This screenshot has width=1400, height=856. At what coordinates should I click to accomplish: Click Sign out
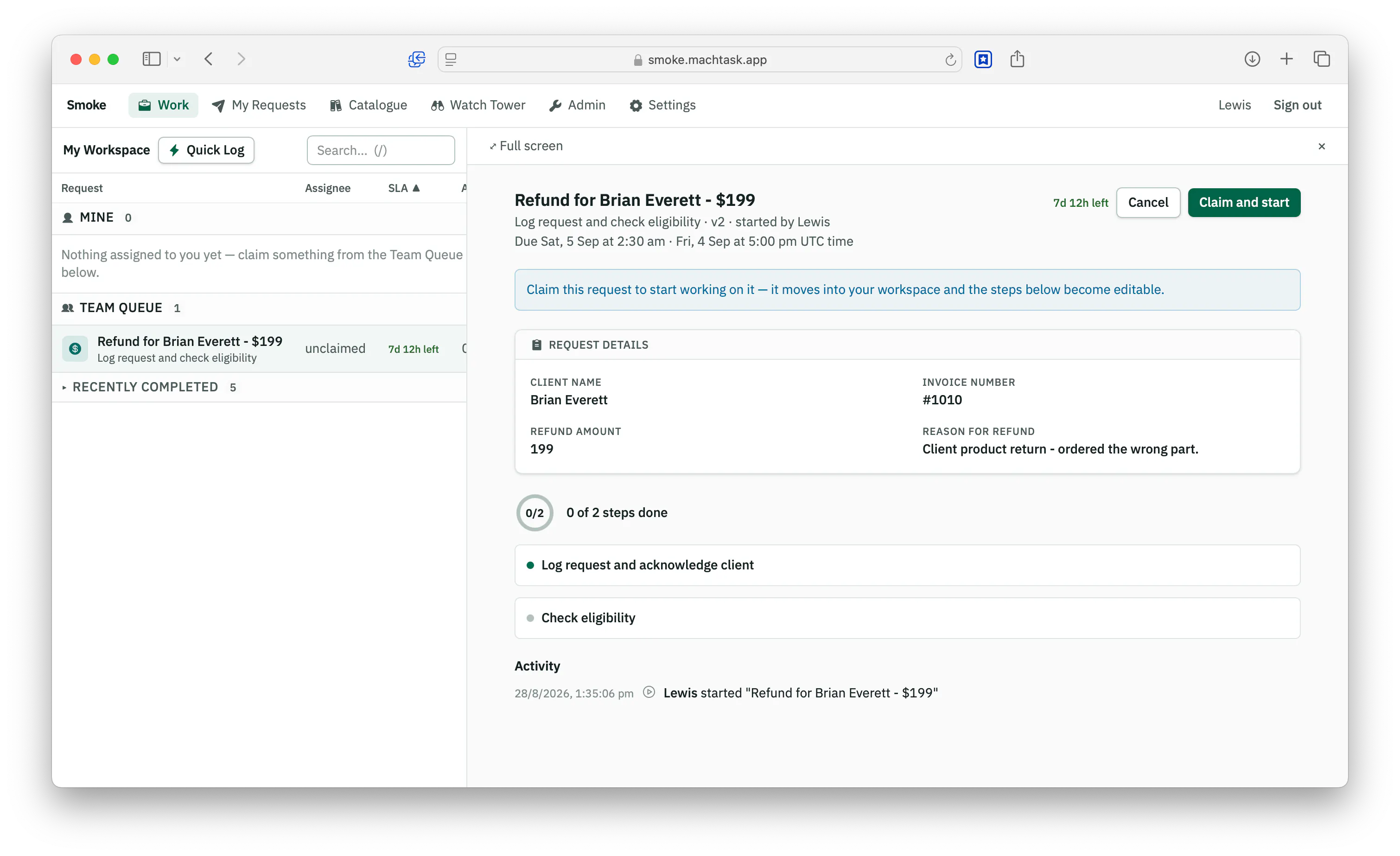click(1297, 105)
